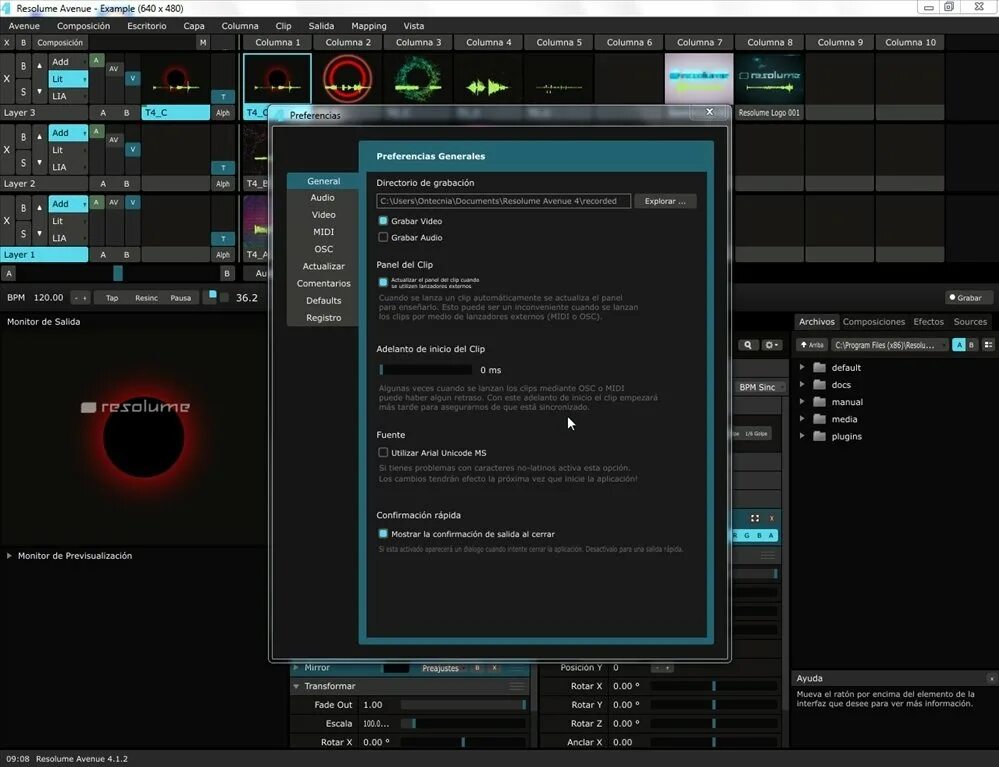
Task: Expand Monitor de Previsualización
Action: (x=9, y=556)
